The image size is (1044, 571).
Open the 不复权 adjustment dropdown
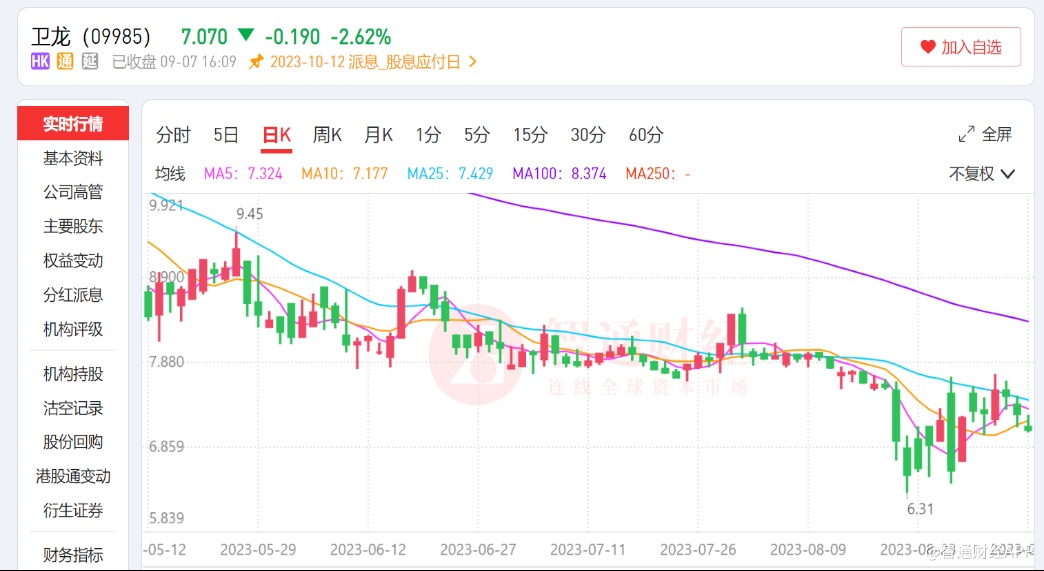[x=981, y=174]
